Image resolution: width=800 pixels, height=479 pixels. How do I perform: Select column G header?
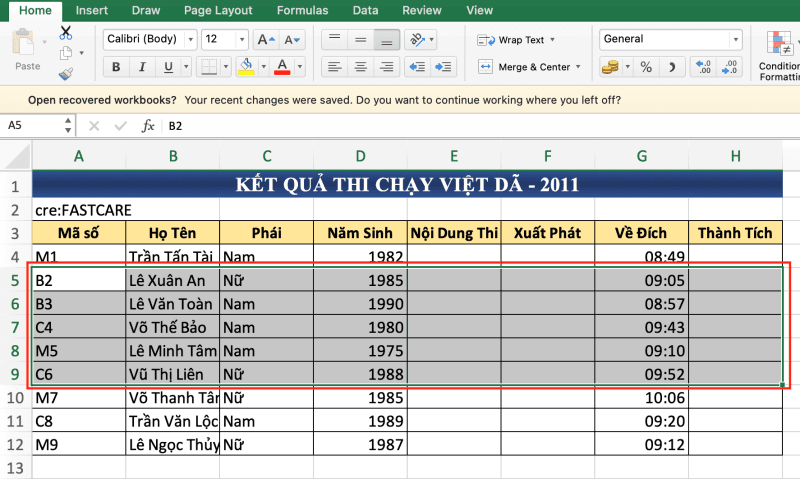641,156
